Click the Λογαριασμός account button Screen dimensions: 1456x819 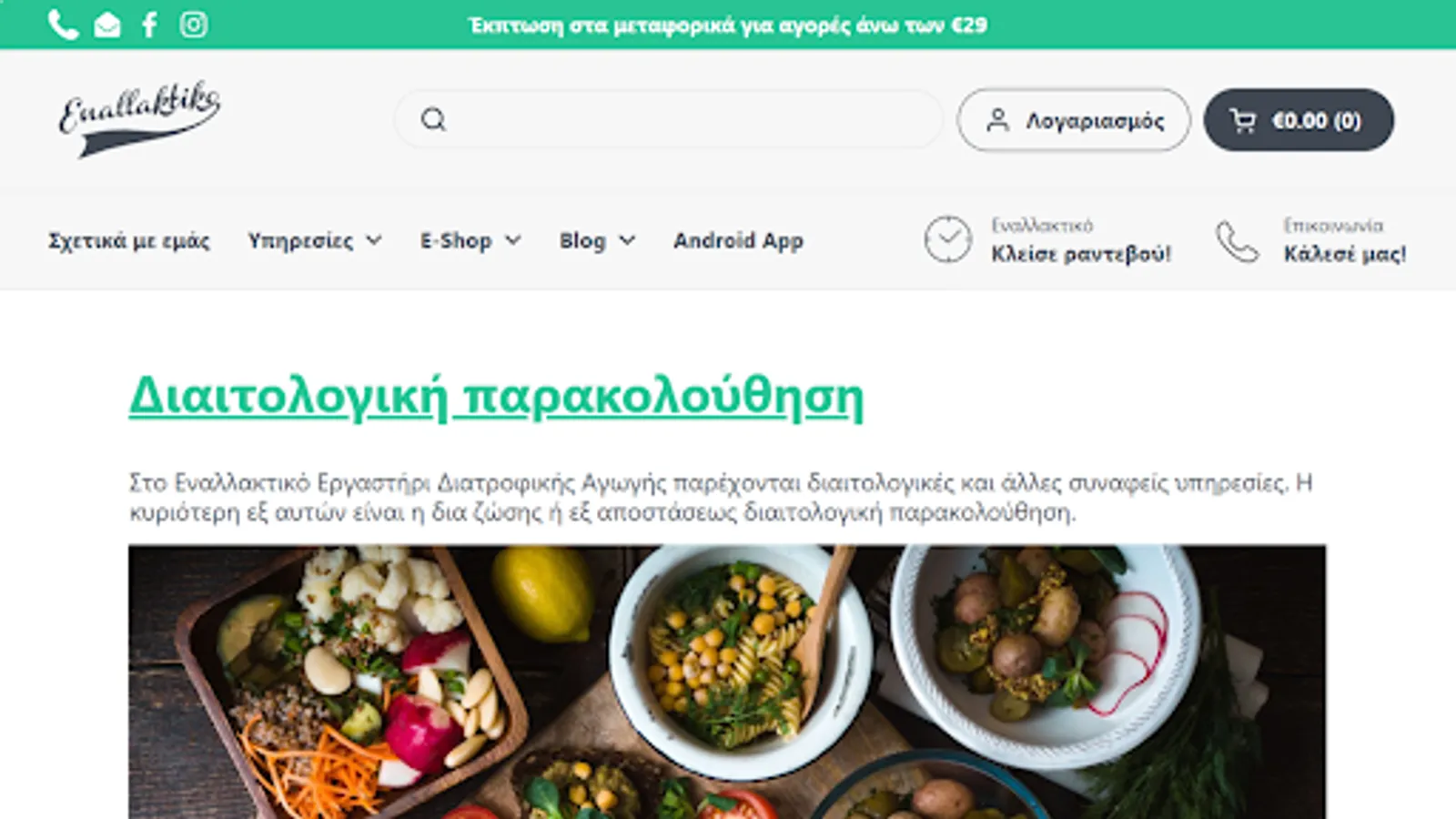point(1074,120)
